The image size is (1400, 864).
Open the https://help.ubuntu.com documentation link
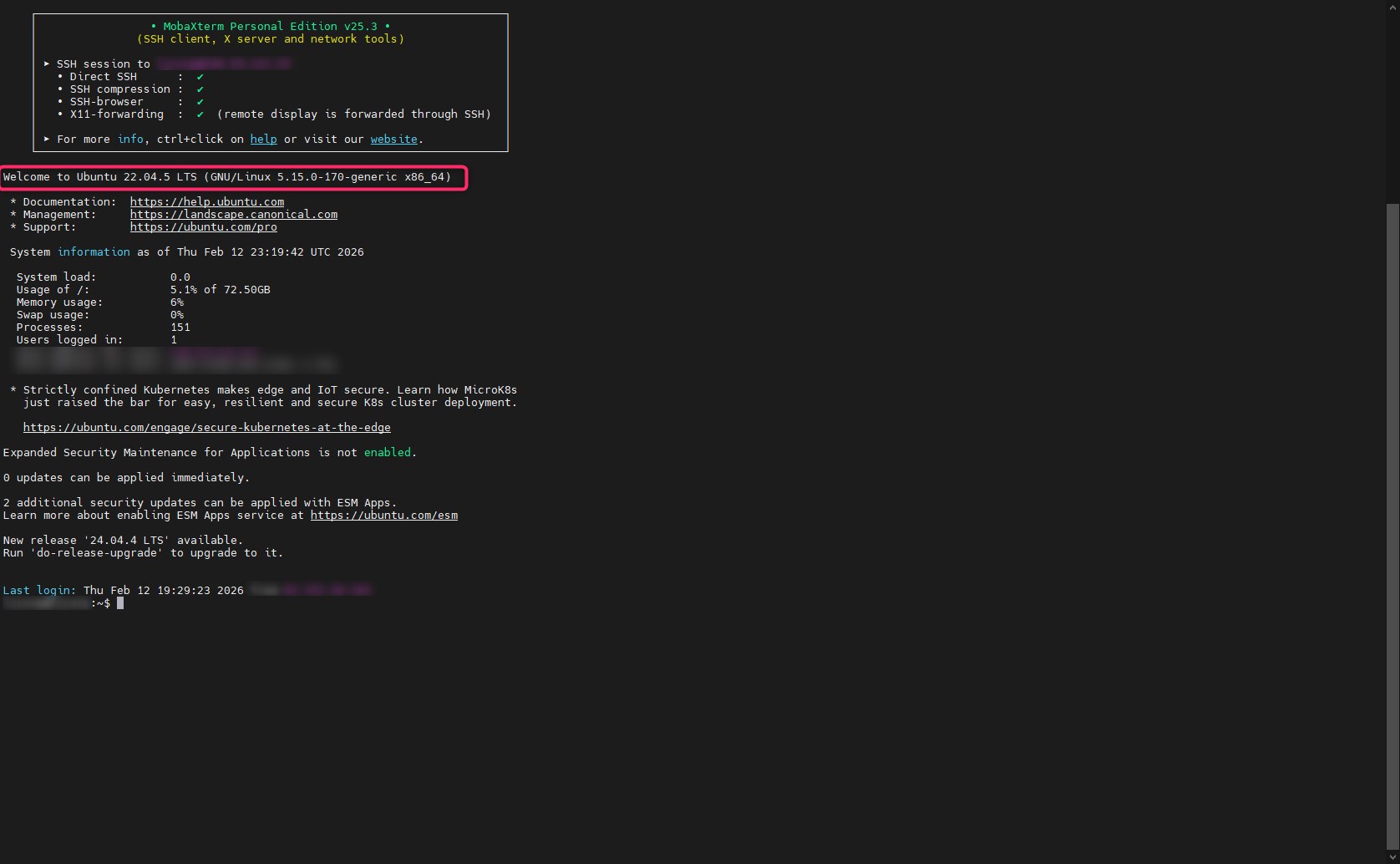(x=206, y=202)
